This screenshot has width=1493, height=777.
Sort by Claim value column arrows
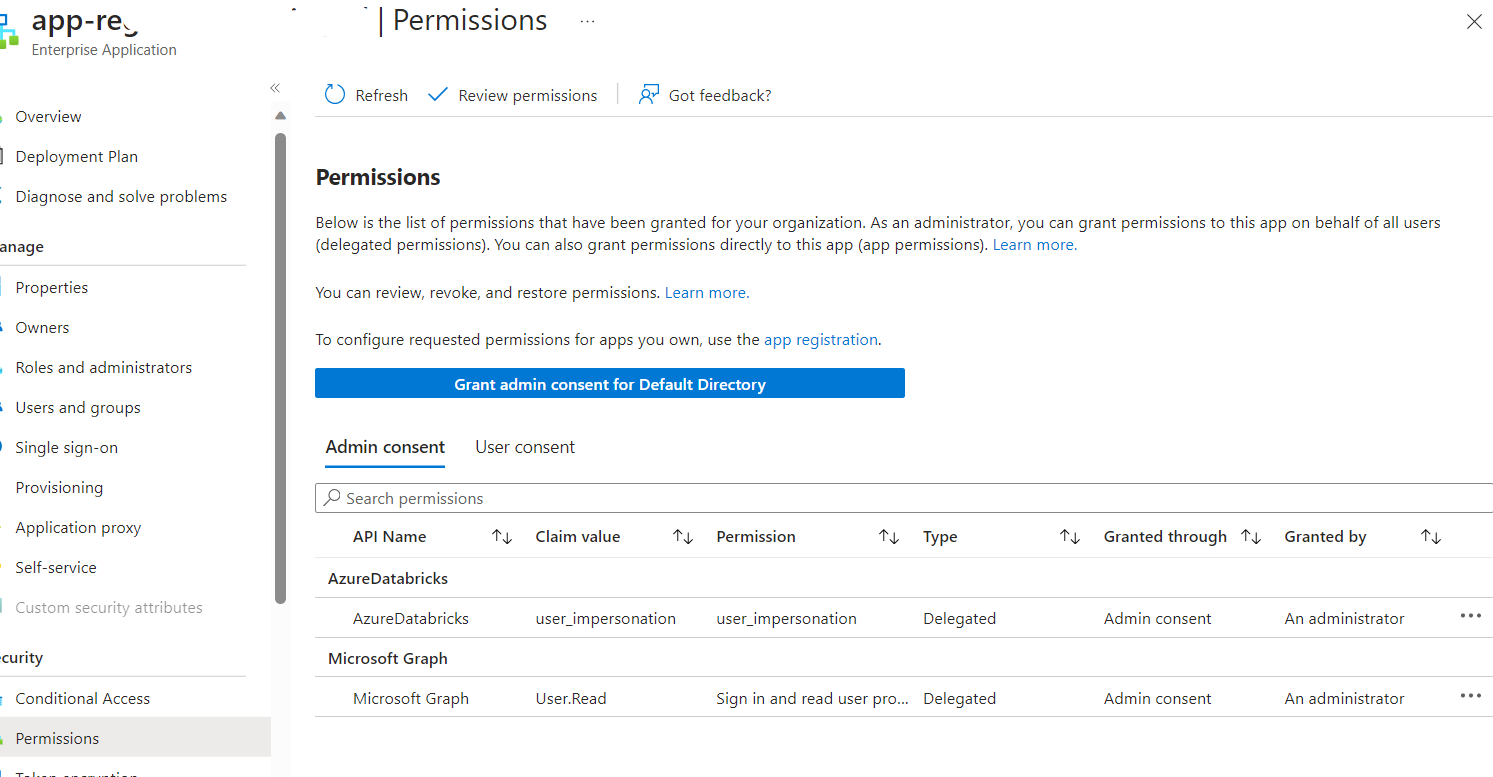683,537
